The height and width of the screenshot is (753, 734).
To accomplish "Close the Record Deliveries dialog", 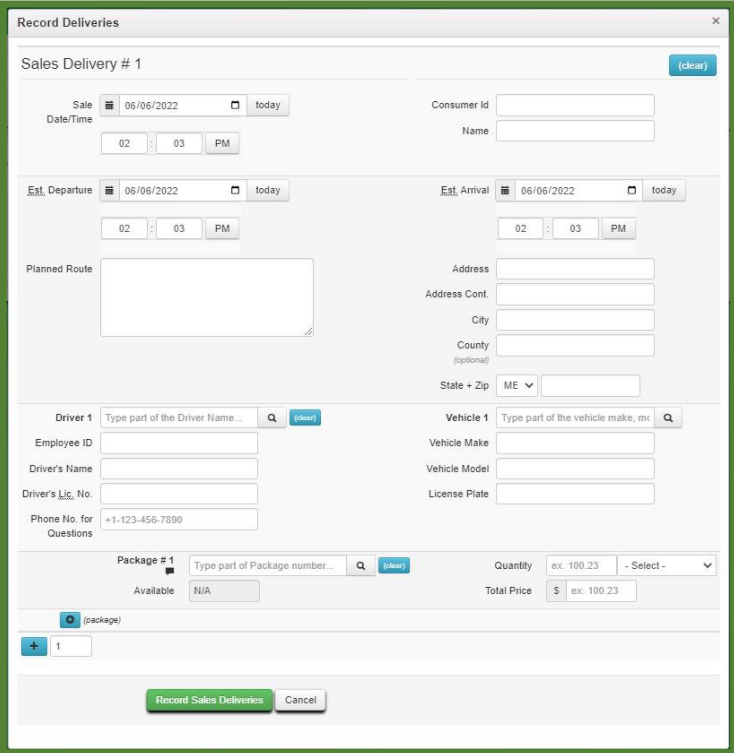I will pyautogui.click(x=715, y=21).
